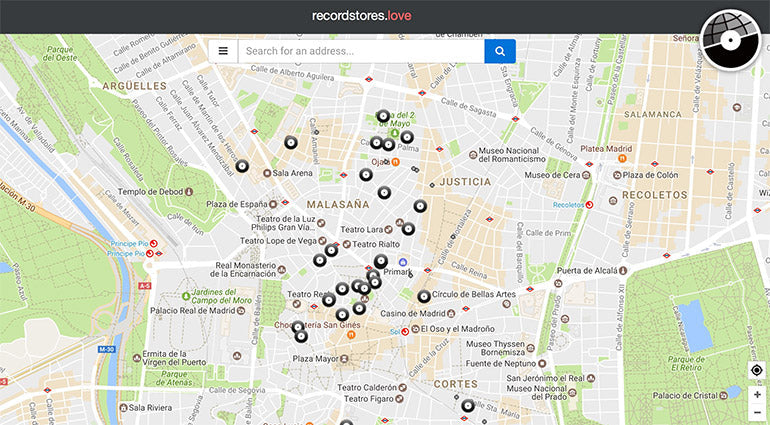Open the record marker at Plaza del 2 de Mayo
This screenshot has width=770, height=425.
coord(383,117)
